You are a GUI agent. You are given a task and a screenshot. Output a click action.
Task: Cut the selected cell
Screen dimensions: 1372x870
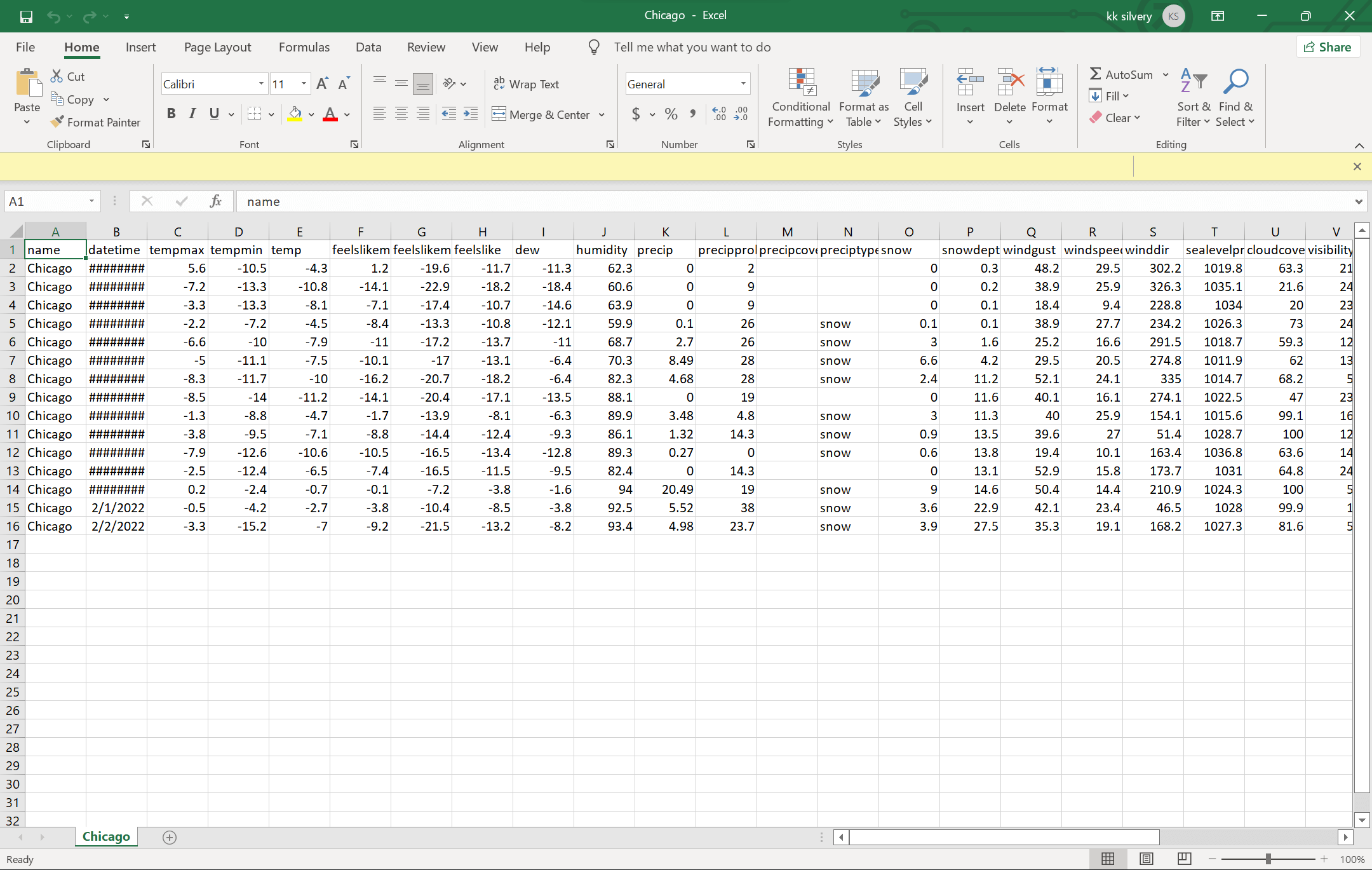[x=68, y=76]
